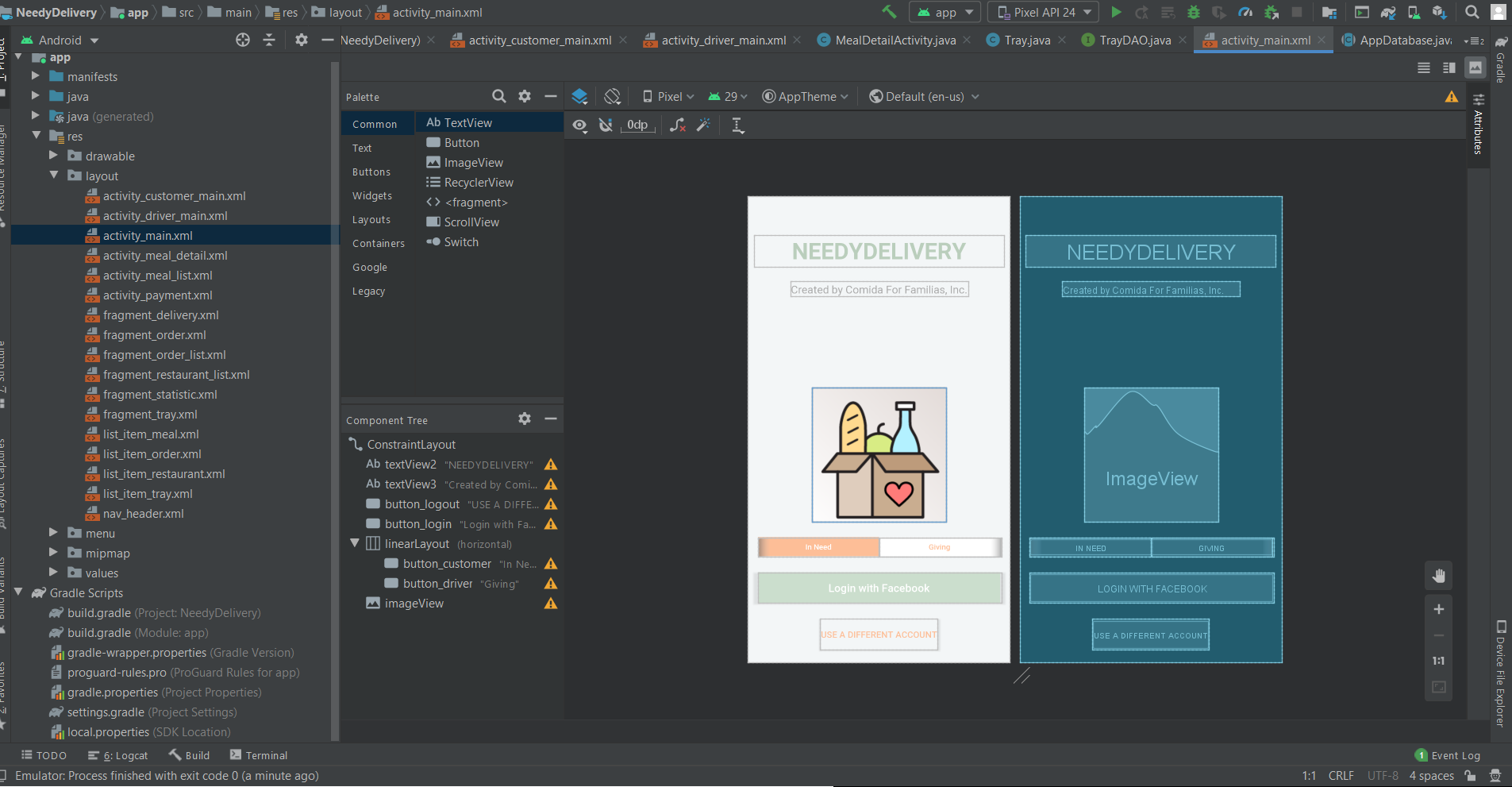Collapse linearLayout in the Component Tree
Viewport: 1512px width, 787px height.
click(355, 543)
